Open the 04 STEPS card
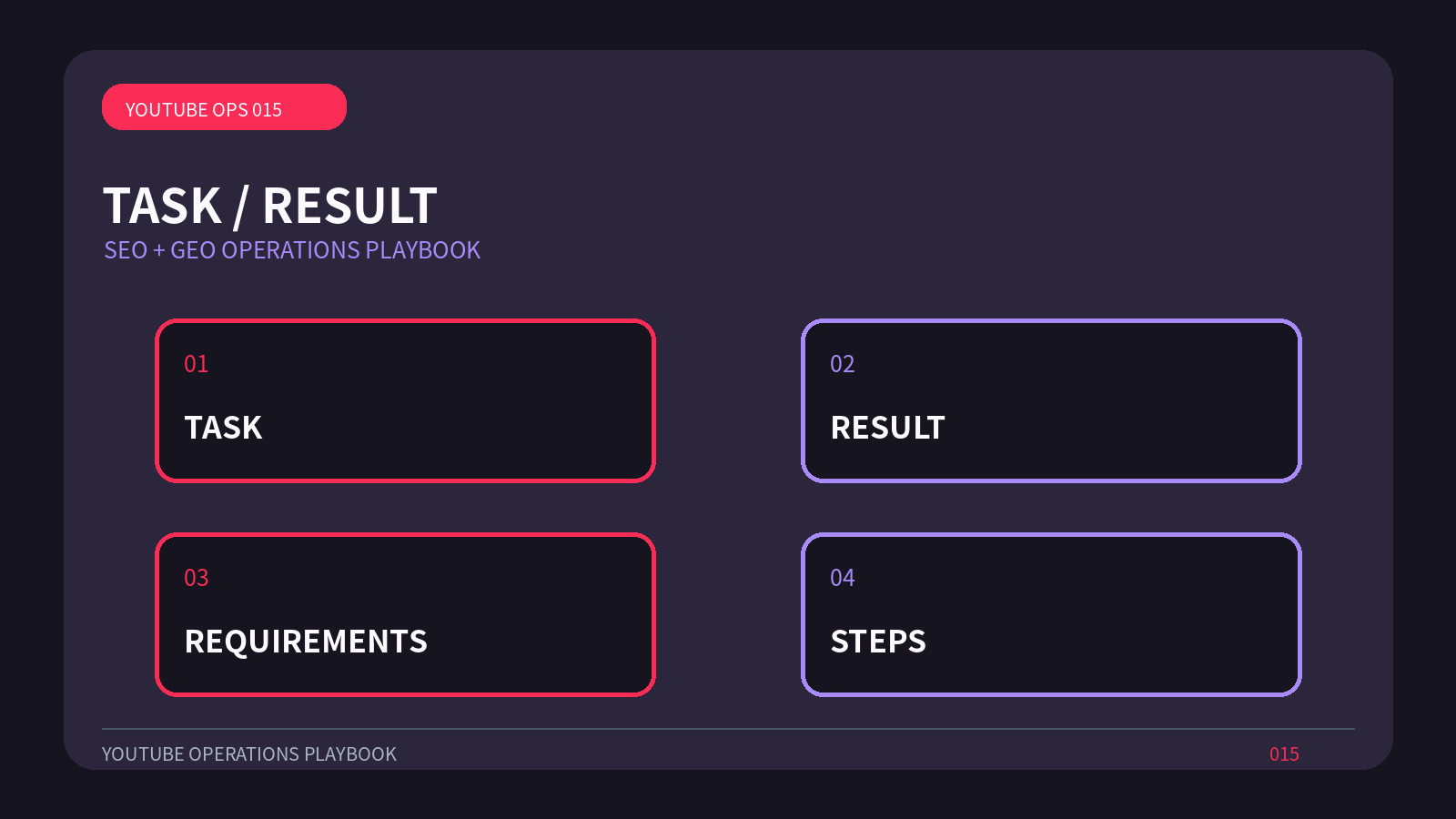The width and height of the screenshot is (1456, 819). [x=1051, y=614]
